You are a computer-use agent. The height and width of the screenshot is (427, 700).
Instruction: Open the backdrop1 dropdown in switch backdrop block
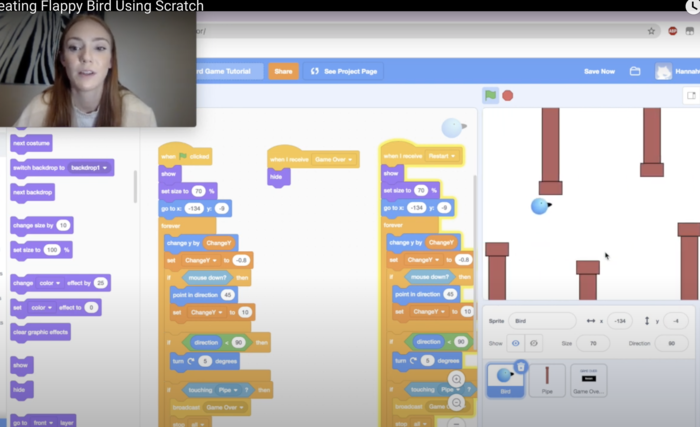(89, 167)
